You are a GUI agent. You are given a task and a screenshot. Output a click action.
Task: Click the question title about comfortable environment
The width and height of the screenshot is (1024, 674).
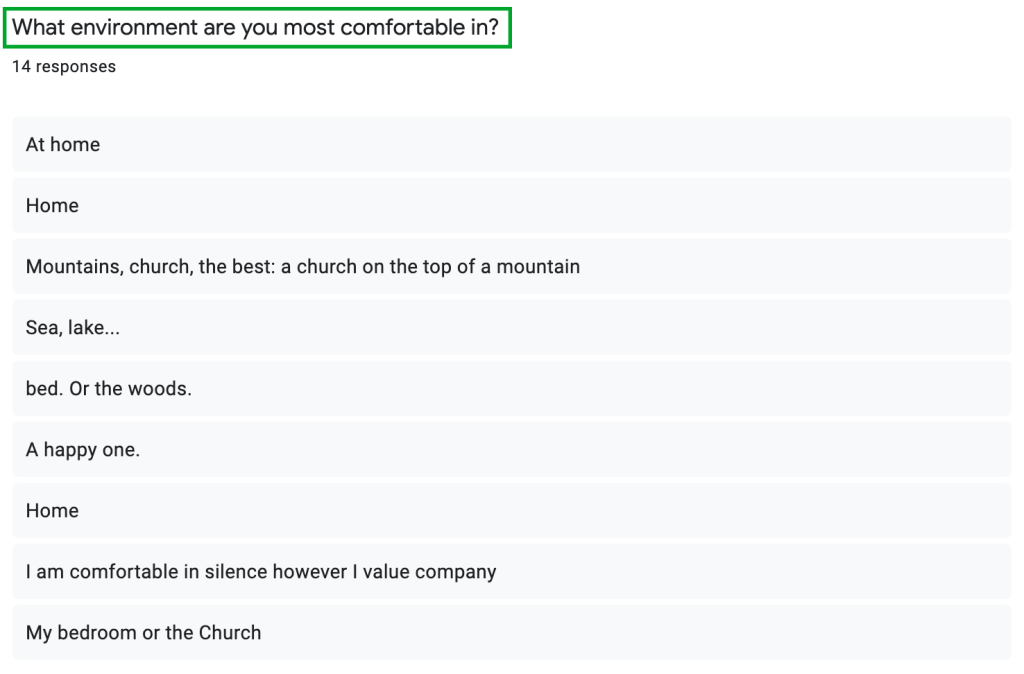click(x=255, y=28)
